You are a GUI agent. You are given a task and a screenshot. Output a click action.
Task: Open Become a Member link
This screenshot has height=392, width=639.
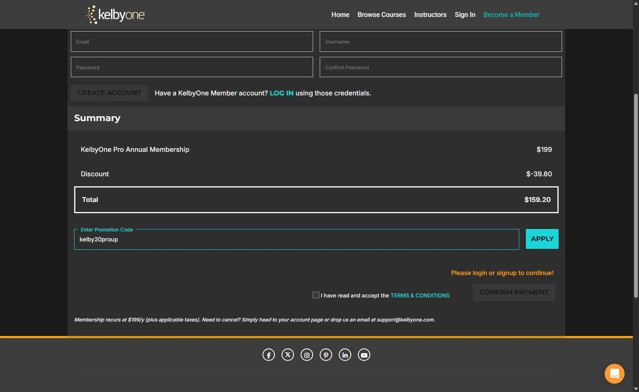pyautogui.click(x=511, y=15)
